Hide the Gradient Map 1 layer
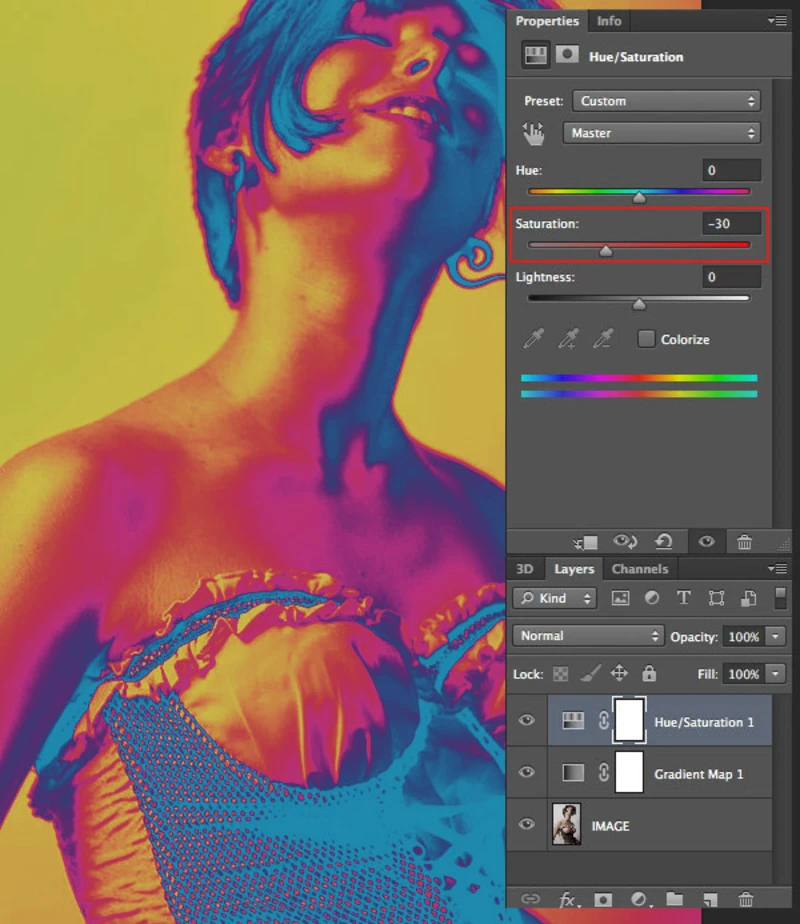Screen dimensions: 800x924 [527, 772]
